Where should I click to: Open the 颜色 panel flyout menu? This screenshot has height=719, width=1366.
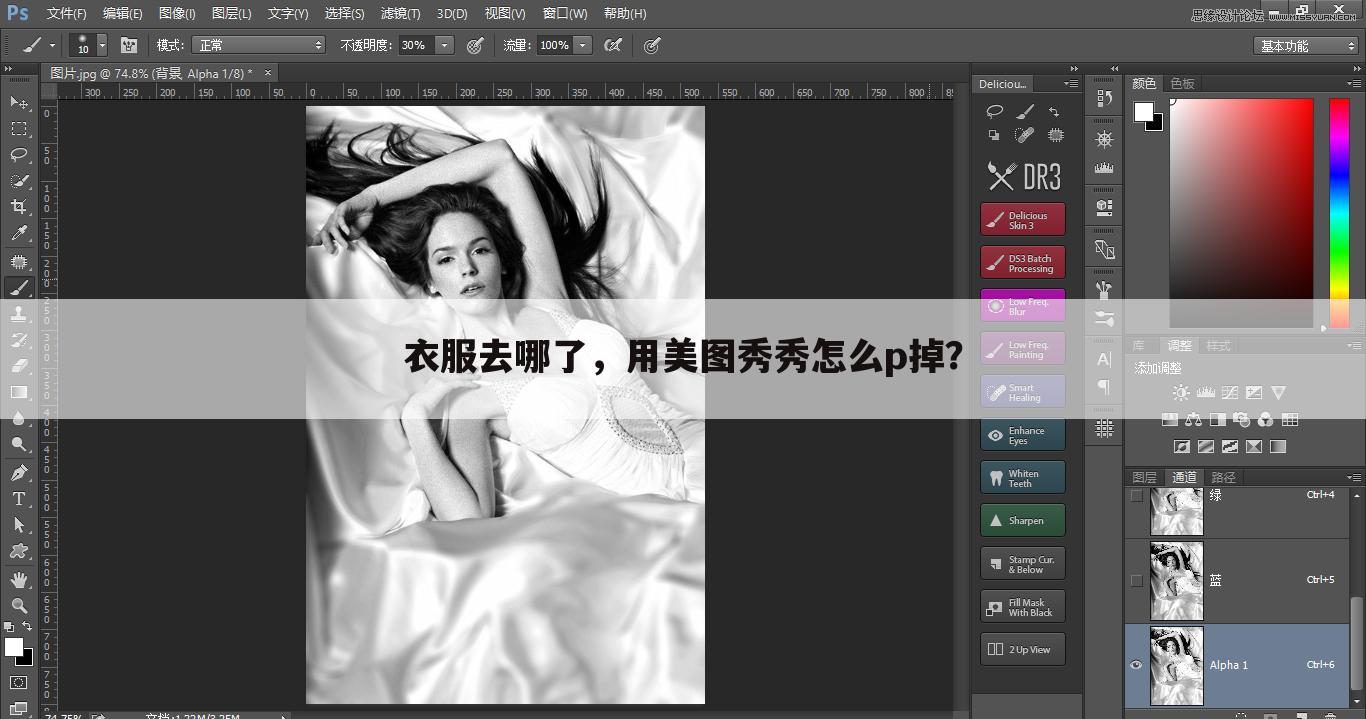1354,84
